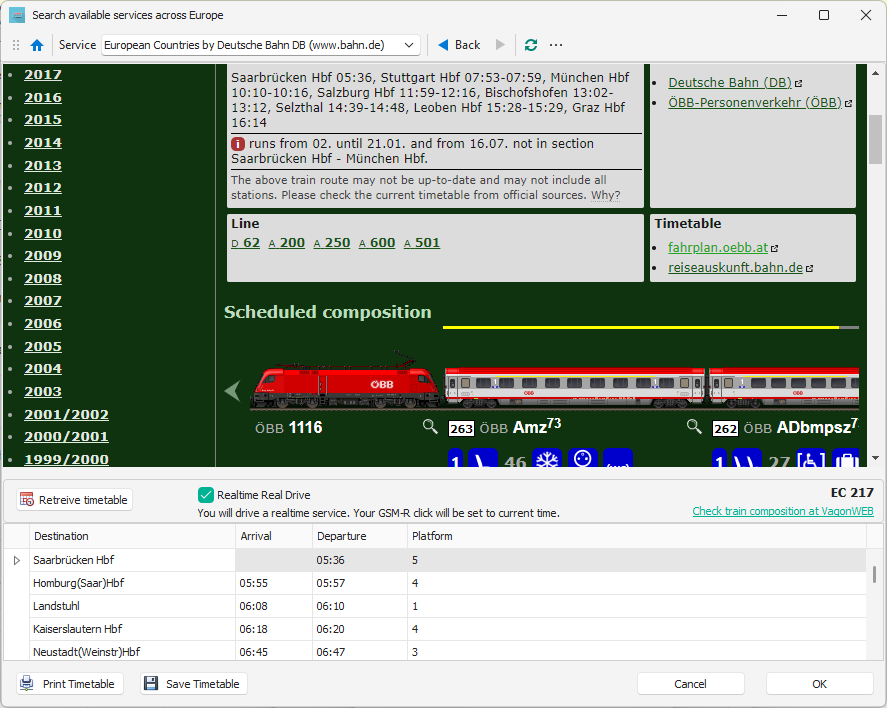
Task: Click the Why? link
Action: point(605,195)
